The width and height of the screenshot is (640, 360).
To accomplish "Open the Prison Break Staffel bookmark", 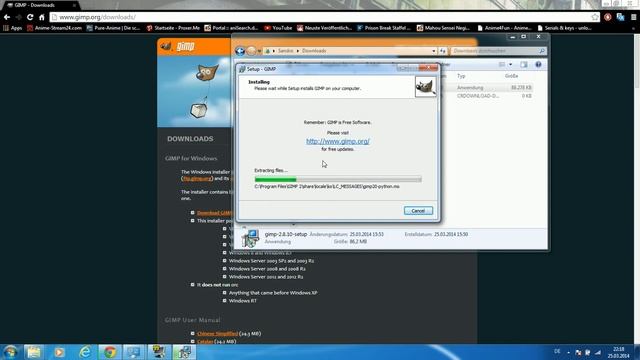I will [384, 28].
